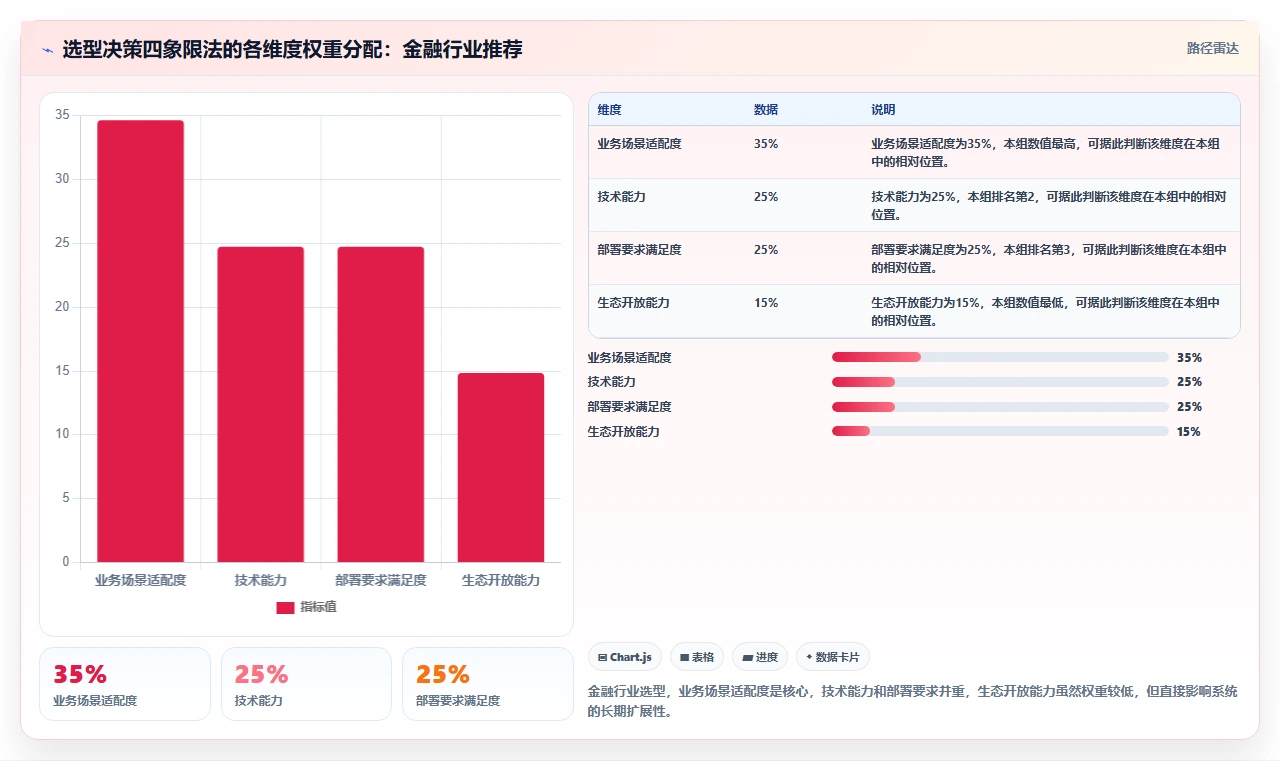Click the 15% value in table

[766, 303]
